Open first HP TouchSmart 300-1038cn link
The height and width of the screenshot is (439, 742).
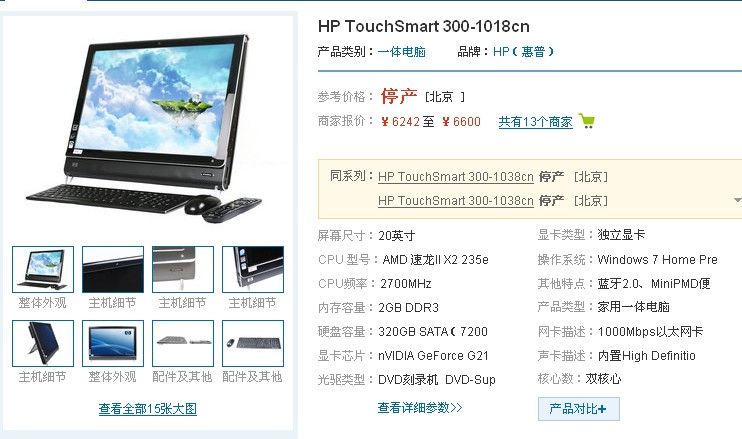[x=456, y=176]
